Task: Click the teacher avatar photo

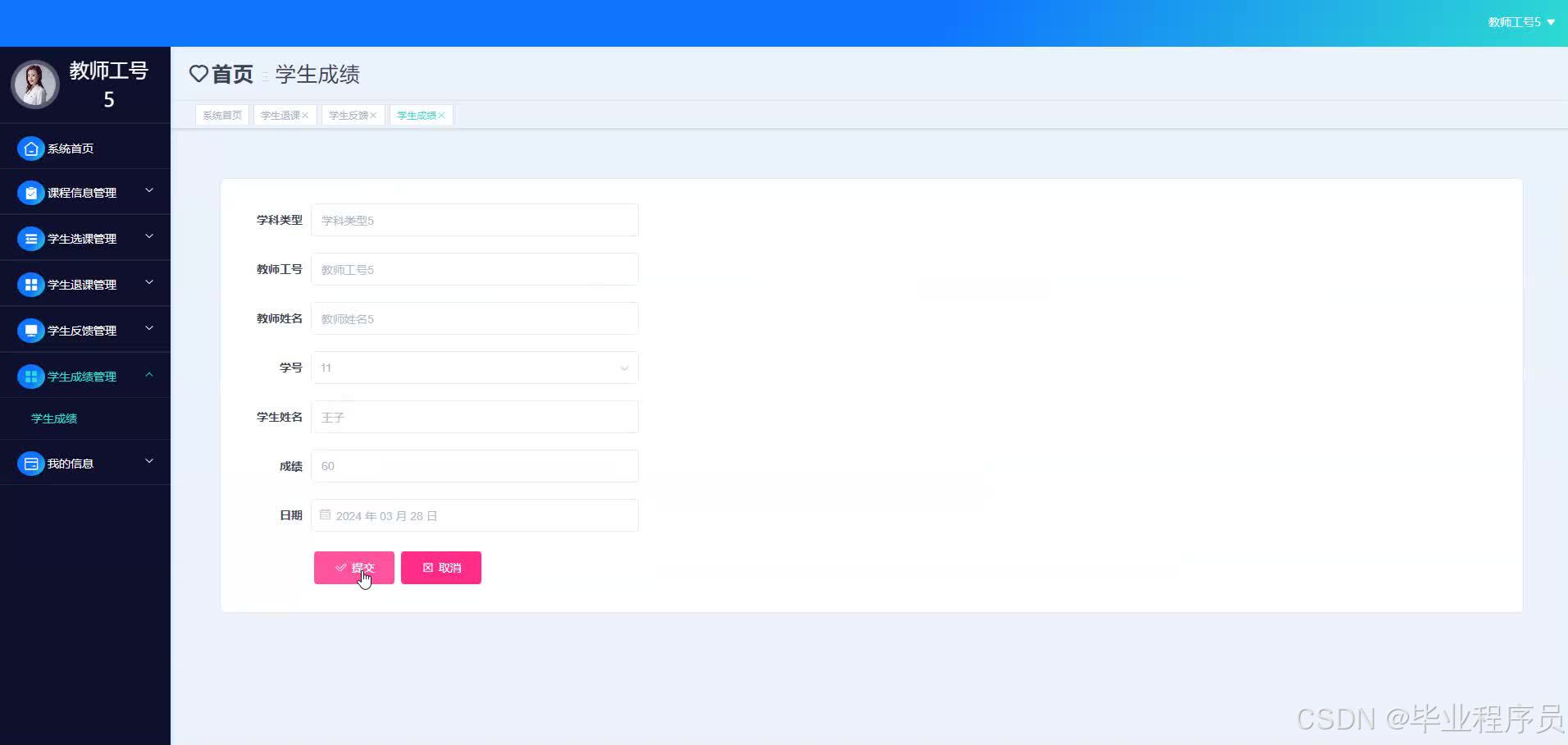Action: (34, 85)
